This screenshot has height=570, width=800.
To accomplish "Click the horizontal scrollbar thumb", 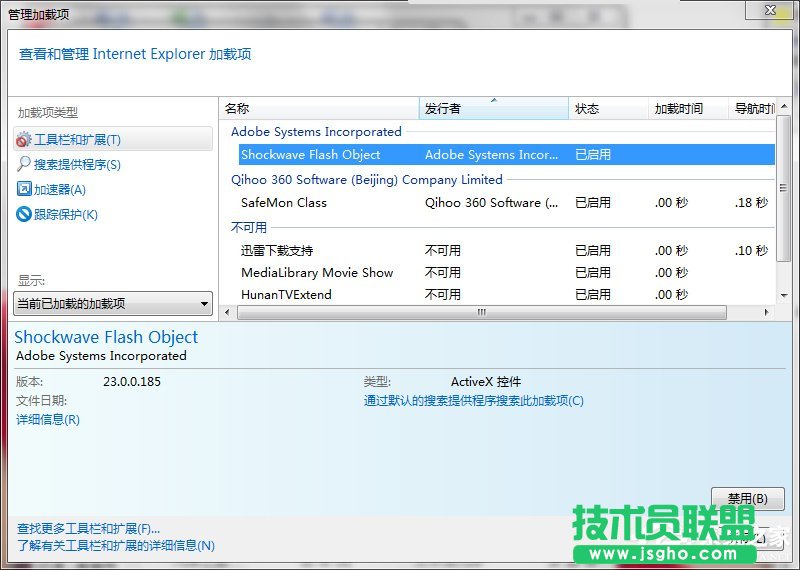I will (x=482, y=312).
